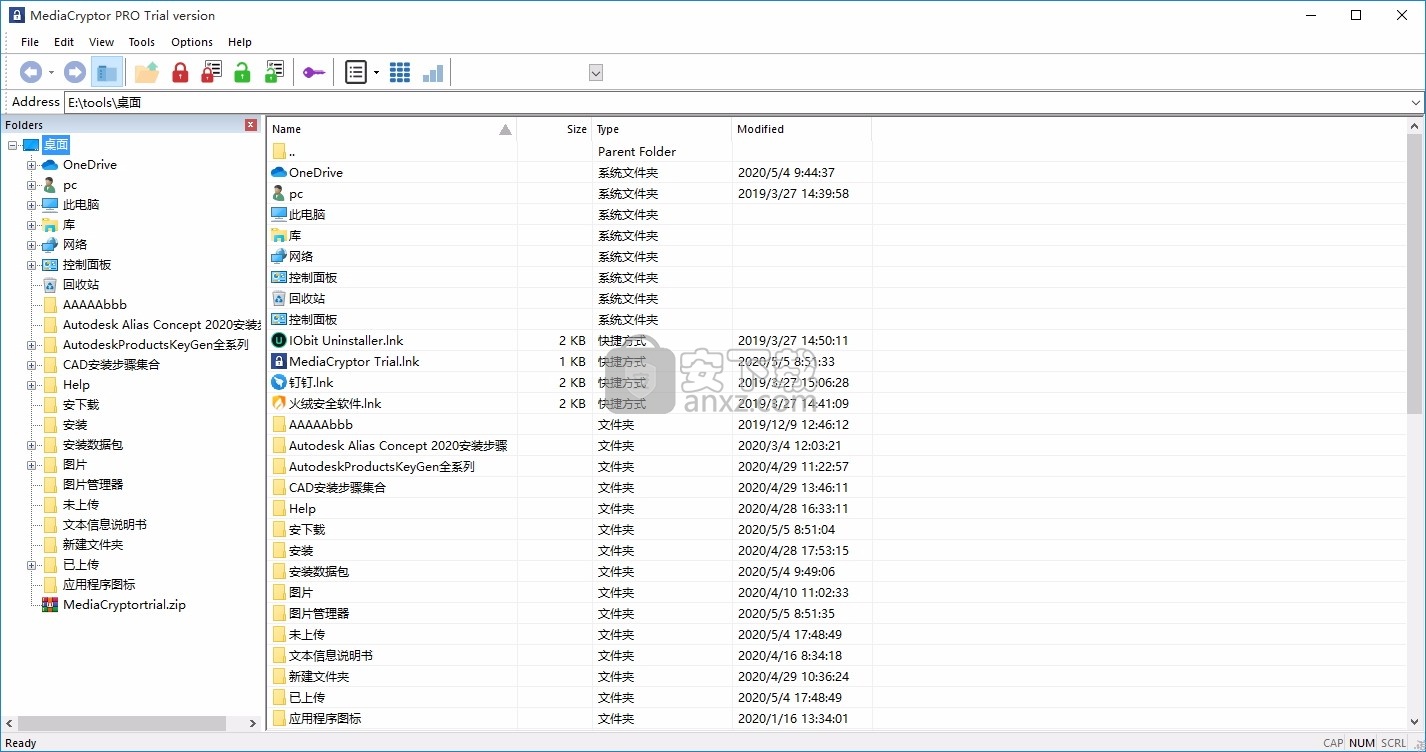This screenshot has width=1426, height=752.
Task: Expand the pc tree node
Action: 32,185
